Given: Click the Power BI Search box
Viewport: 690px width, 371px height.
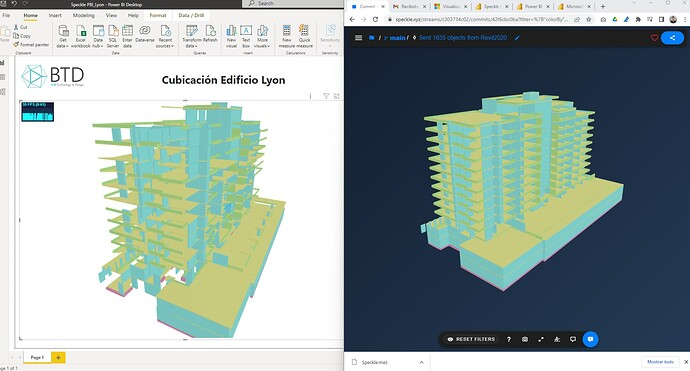Looking at the screenshot, I should pos(292,4).
